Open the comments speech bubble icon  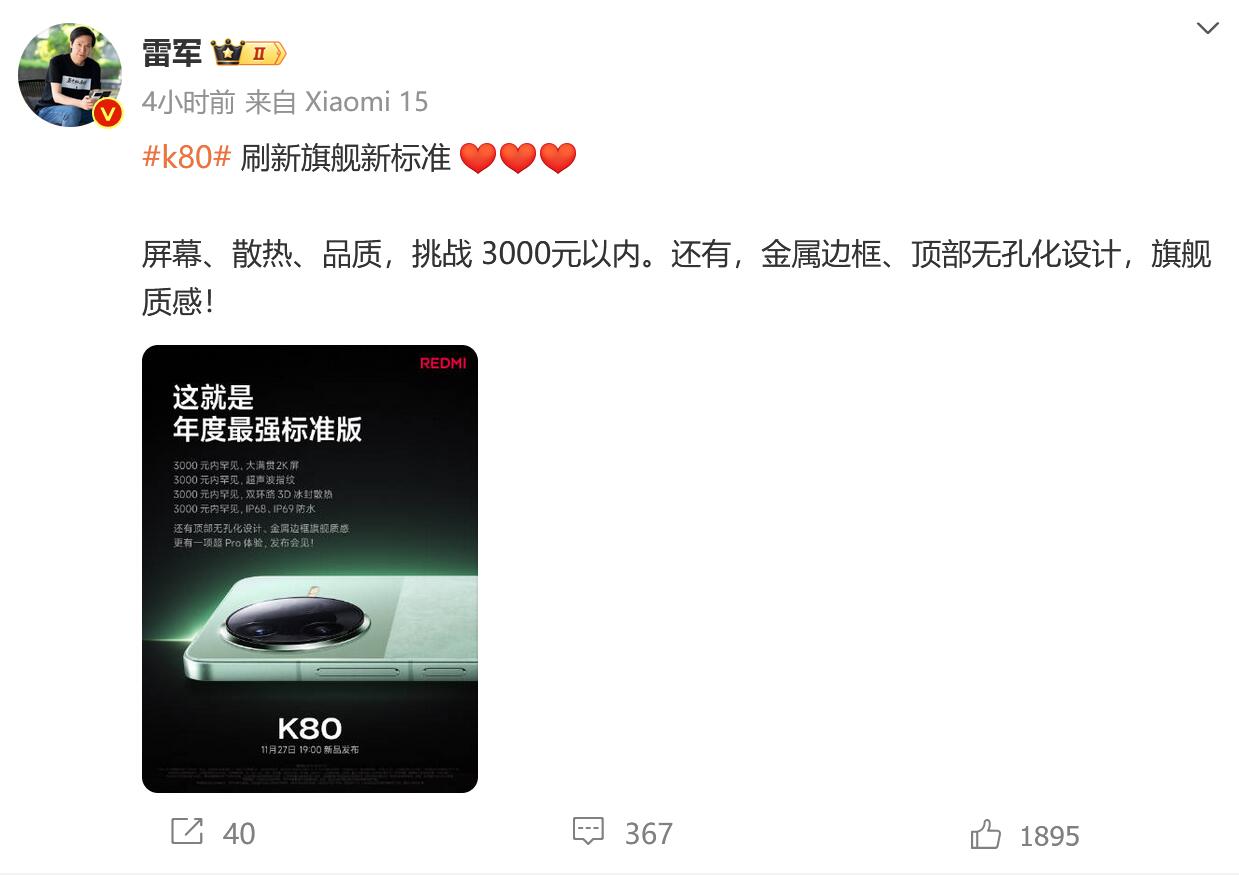588,831
